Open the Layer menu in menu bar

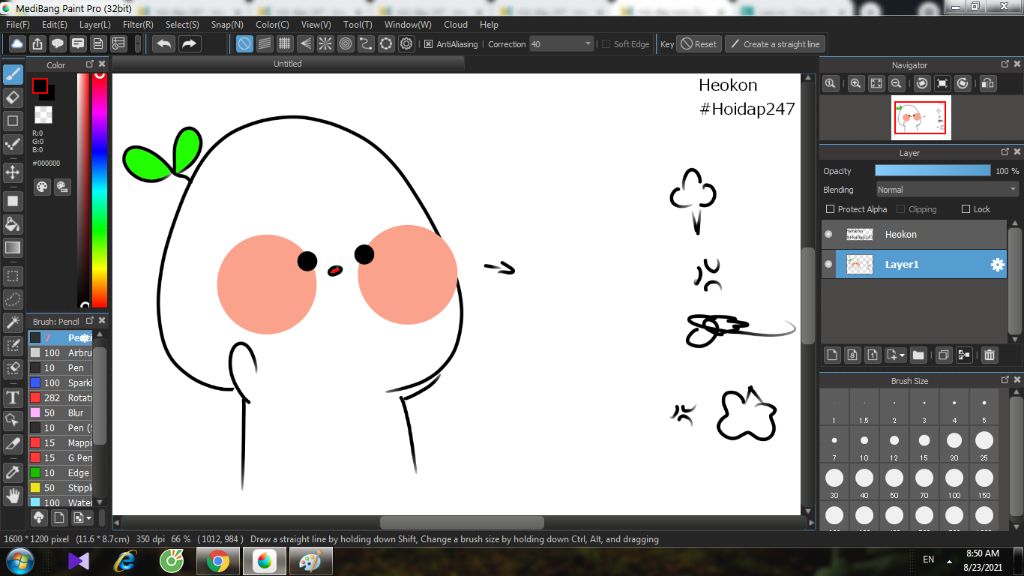point(95,24)
